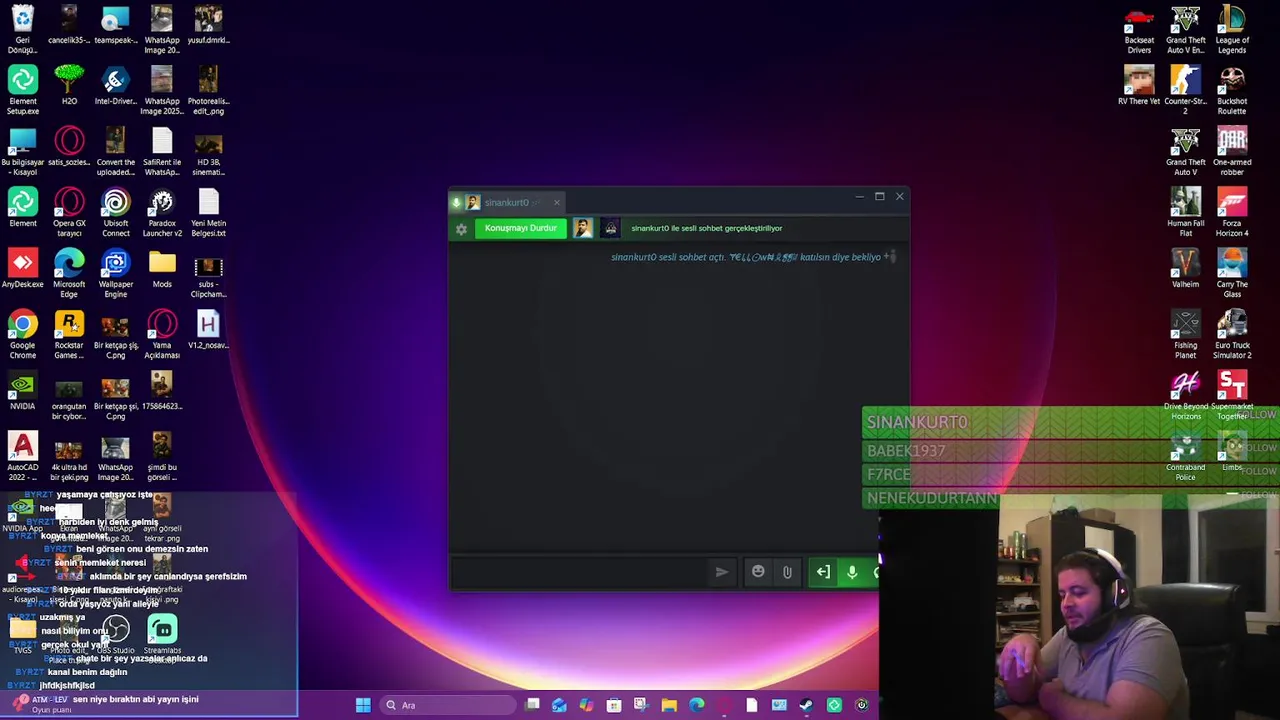
Task: Open voice chat settings gear in Steam chat
Action: (x=461, y=229)
